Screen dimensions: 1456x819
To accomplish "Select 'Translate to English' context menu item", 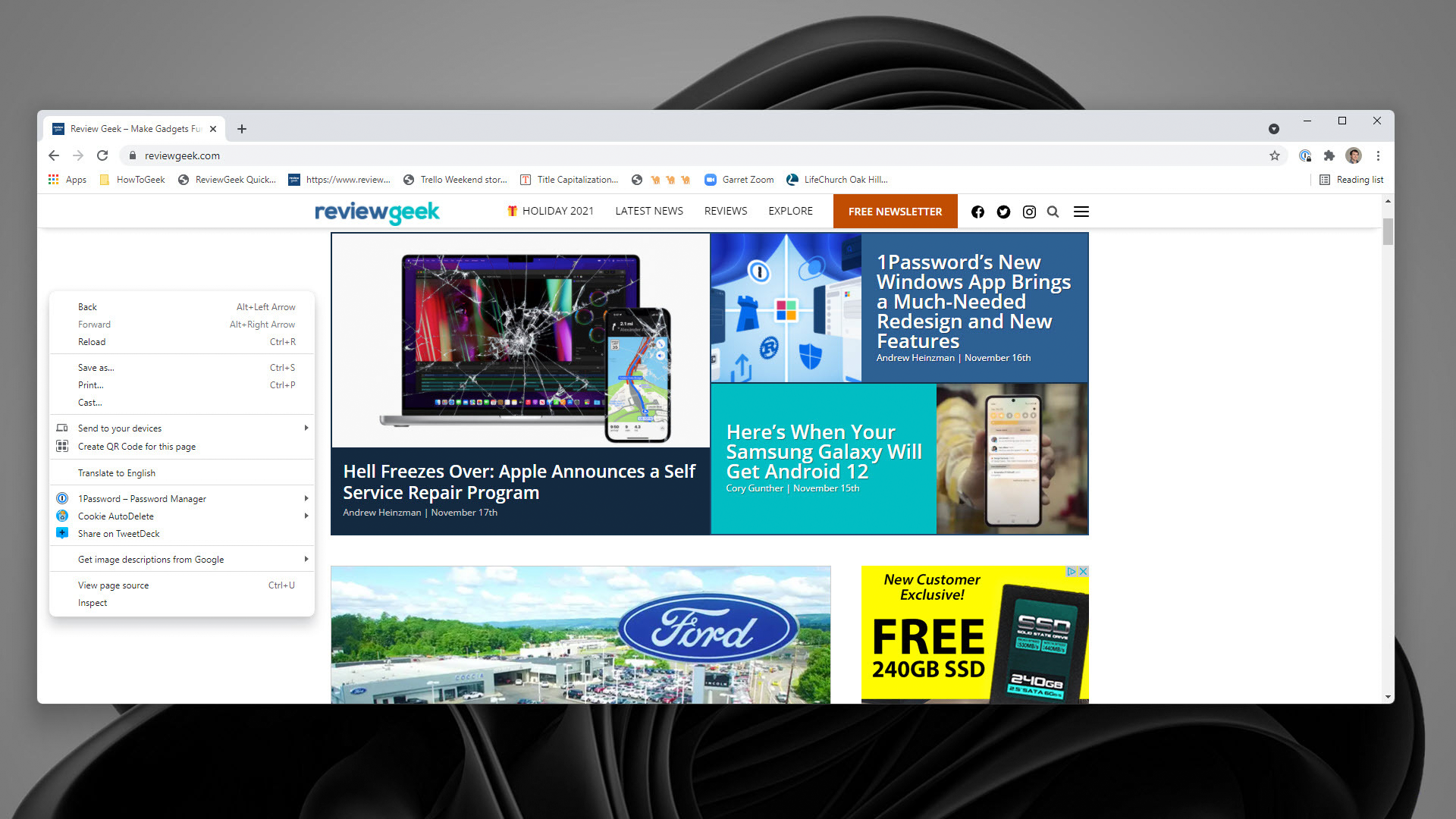I will coord(116,472).
